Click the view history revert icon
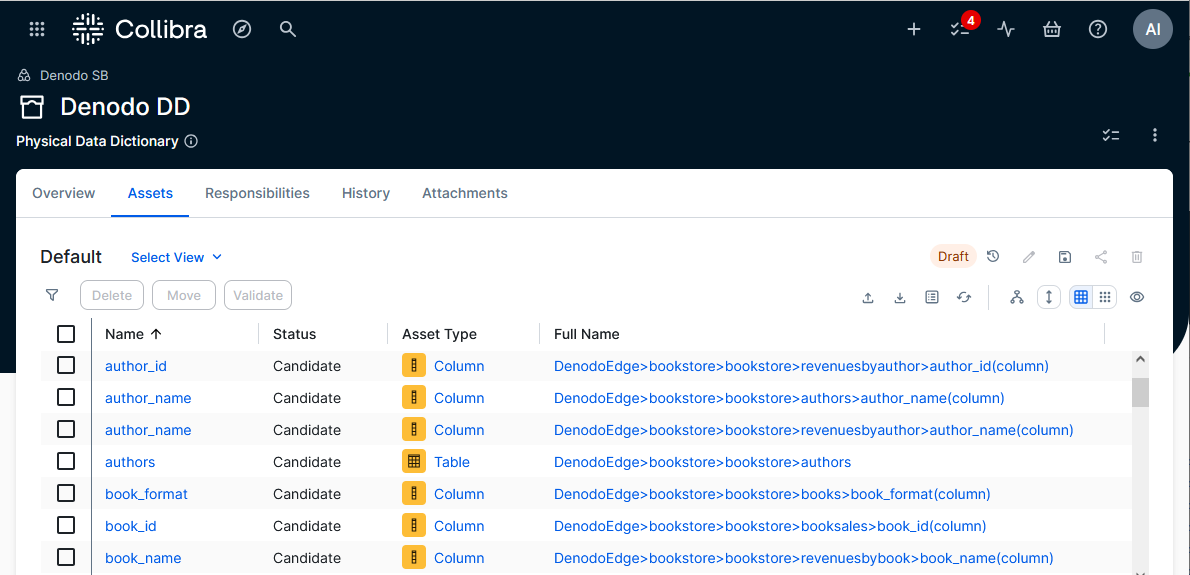The height and width of the screenshot is (575, 1190). pos(993,256)
